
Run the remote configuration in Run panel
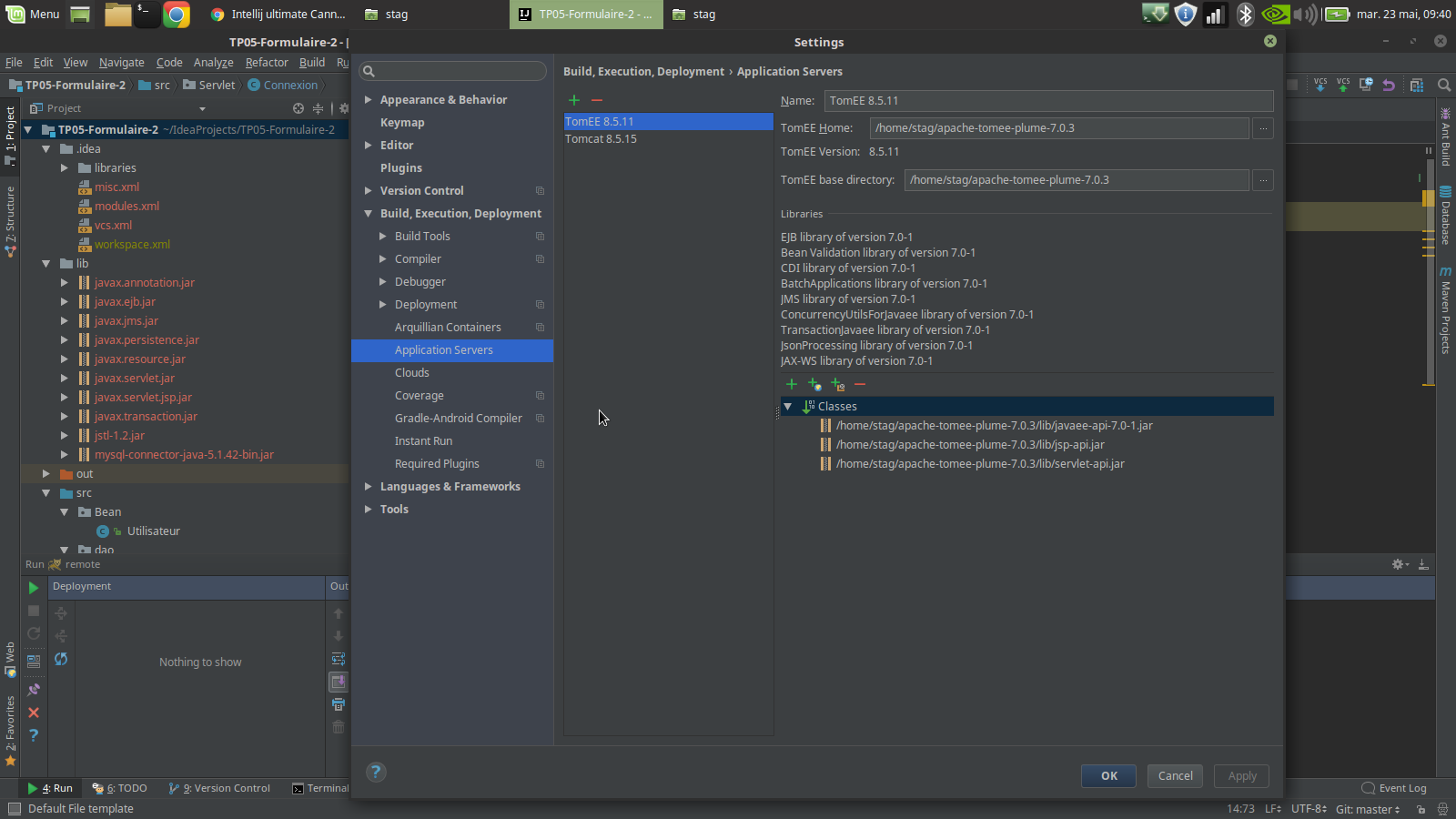click(x=34, y=588)
